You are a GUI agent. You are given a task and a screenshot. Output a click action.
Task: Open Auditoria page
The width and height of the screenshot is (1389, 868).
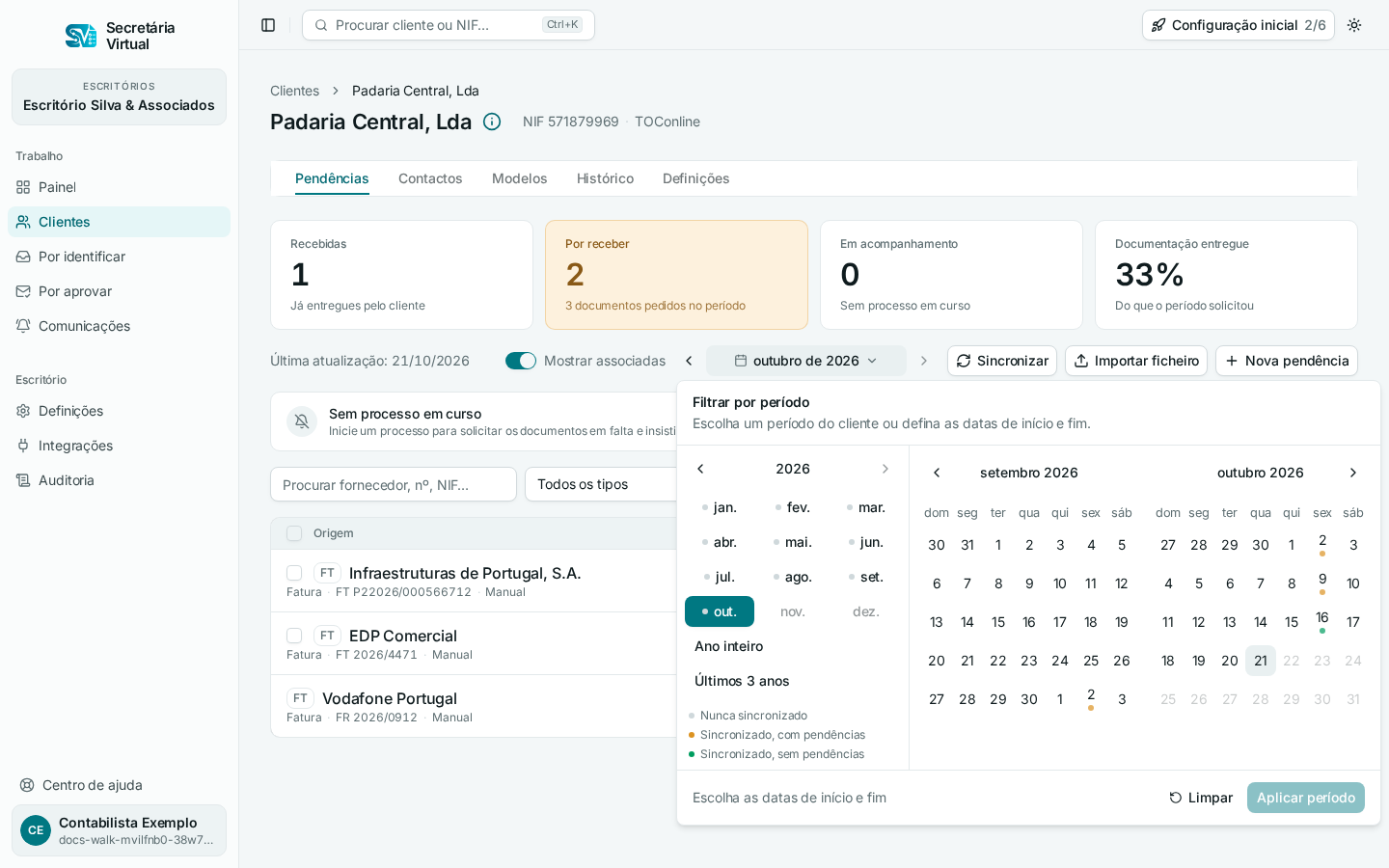119,480
